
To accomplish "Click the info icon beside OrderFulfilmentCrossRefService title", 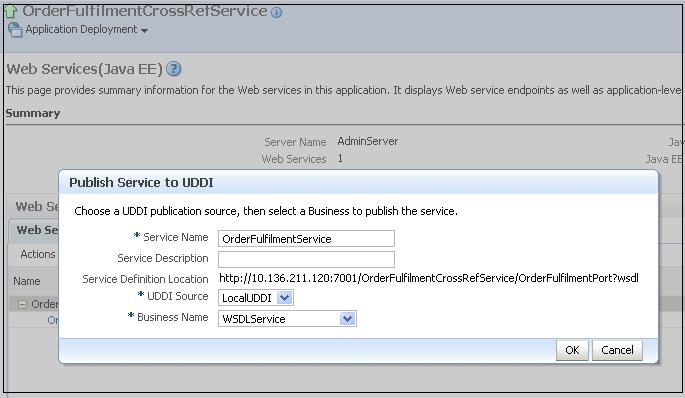I will pyautogui.click(x=277, y=12).
